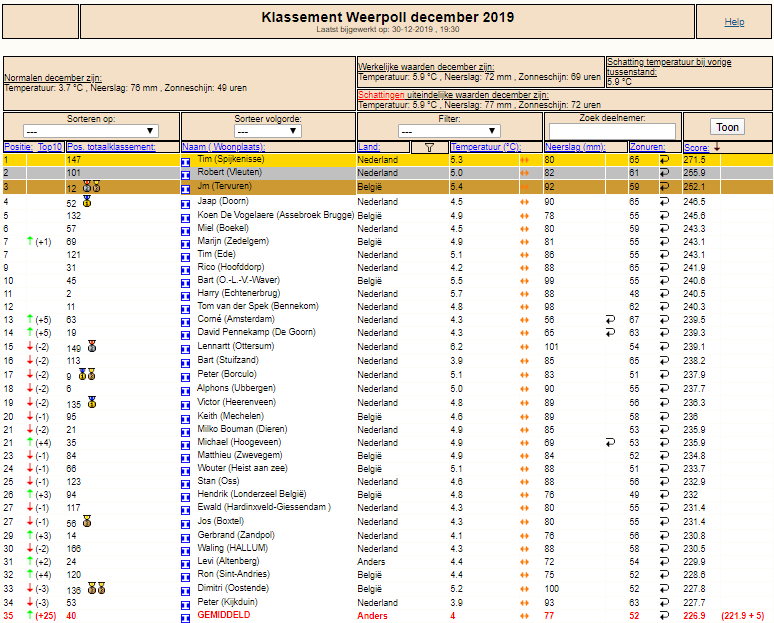Open the 'Sorteer volgorde' dropdown

(268, 131)
